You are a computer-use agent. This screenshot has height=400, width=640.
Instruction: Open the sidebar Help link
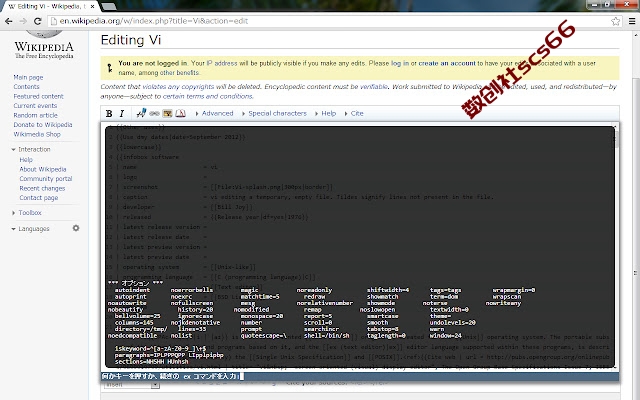26,160
